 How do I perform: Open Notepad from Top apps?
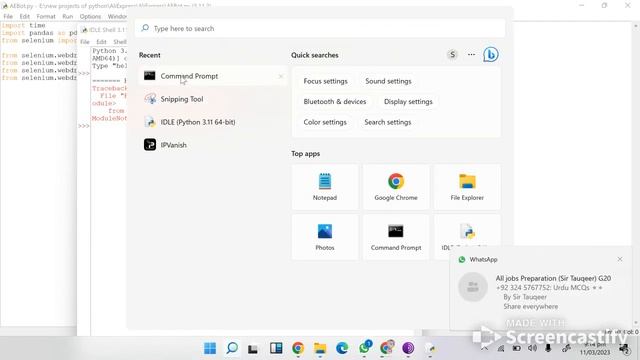click(x=325, y=187)
